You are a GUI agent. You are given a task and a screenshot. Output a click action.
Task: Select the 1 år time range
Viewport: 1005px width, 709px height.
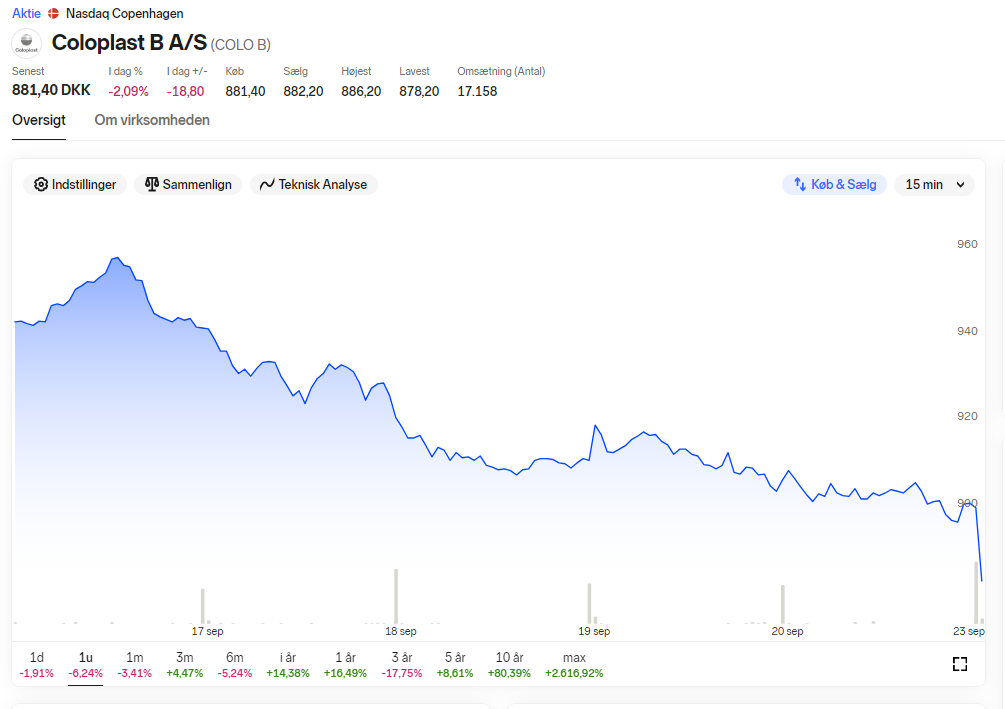(345, 665)
